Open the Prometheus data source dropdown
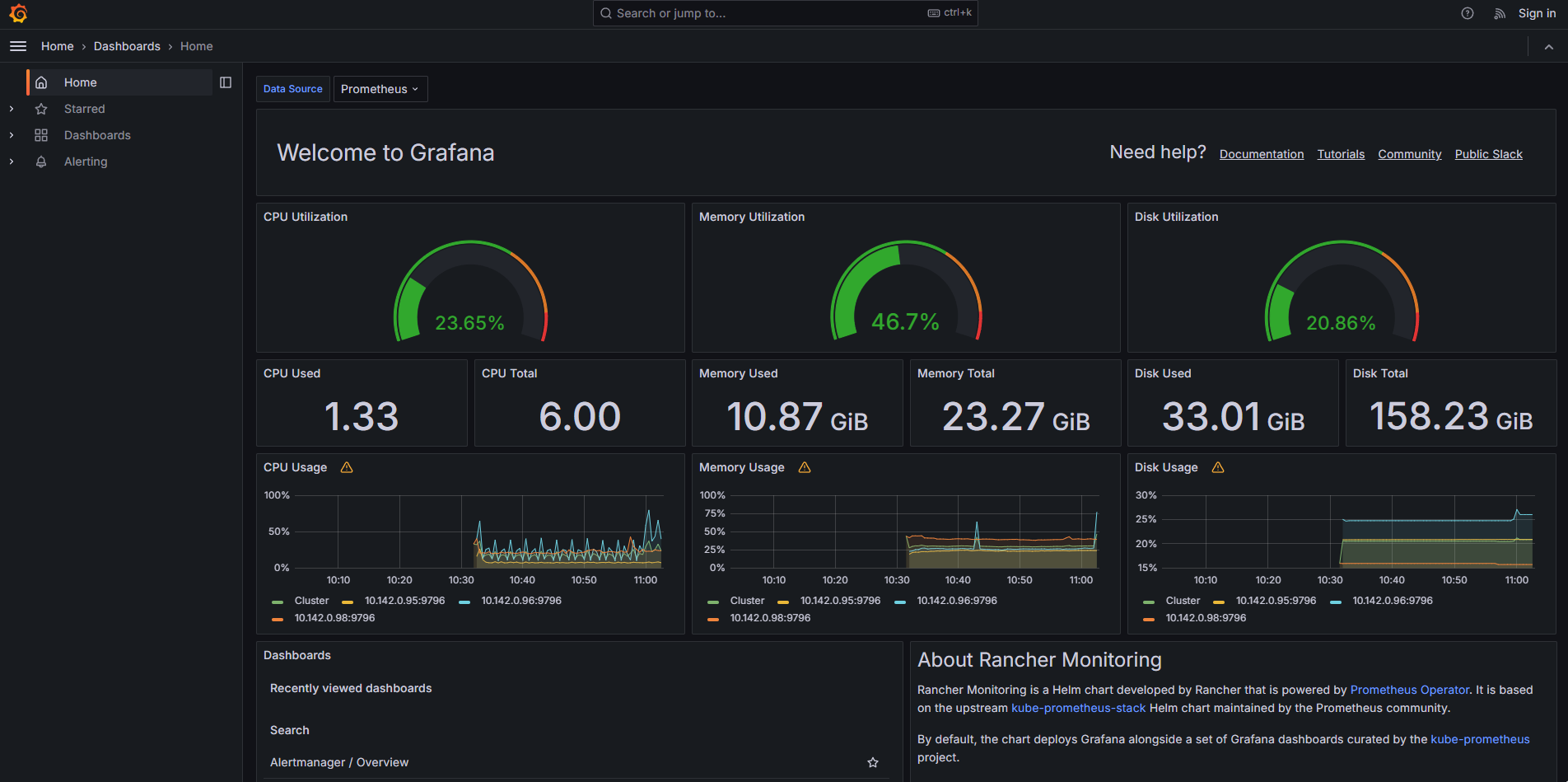1568x782 pixels. pyautogui.click(x=380, y=89)
